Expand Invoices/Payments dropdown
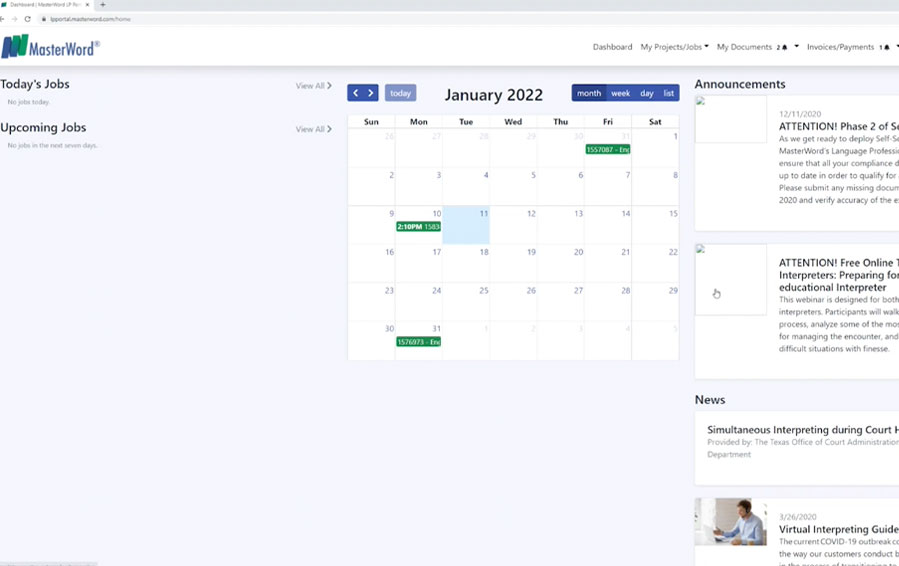The width and height of the screenshot is (899, 566). [840, 47]
